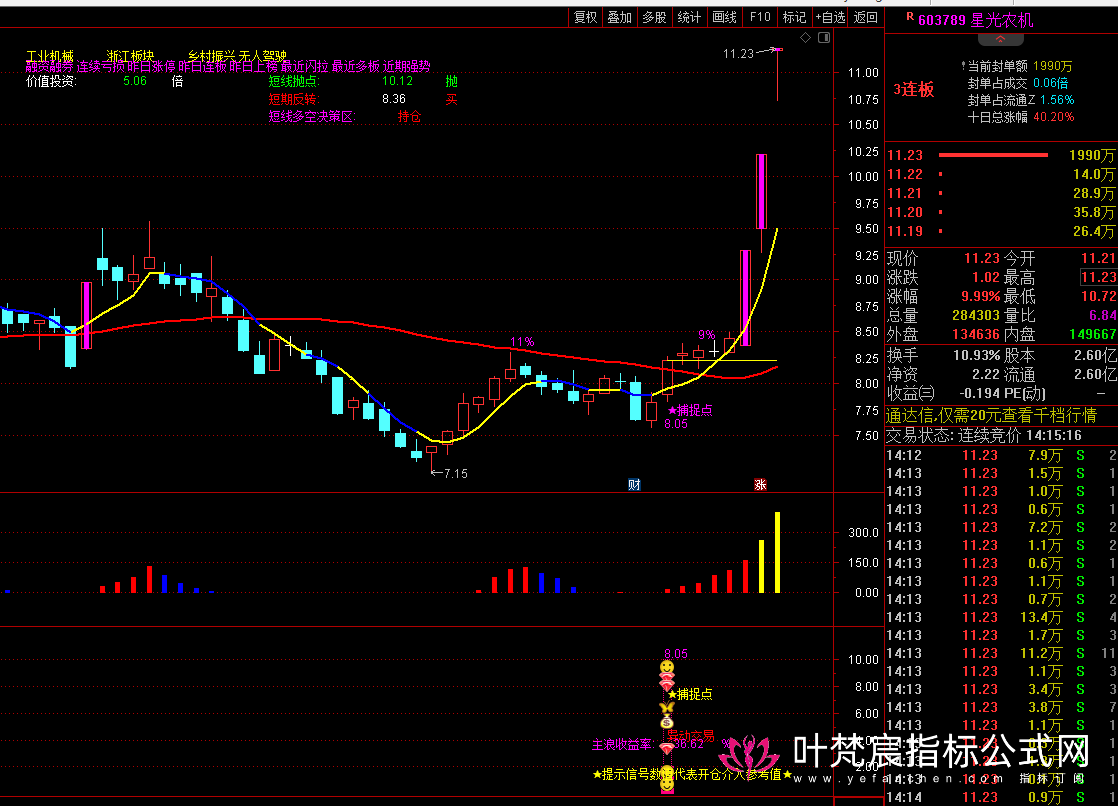Image resolution: width=1118 pixels, height=806 pixels.
Task: Click the tall pink candlestick near 10.00
Action: 761,191
